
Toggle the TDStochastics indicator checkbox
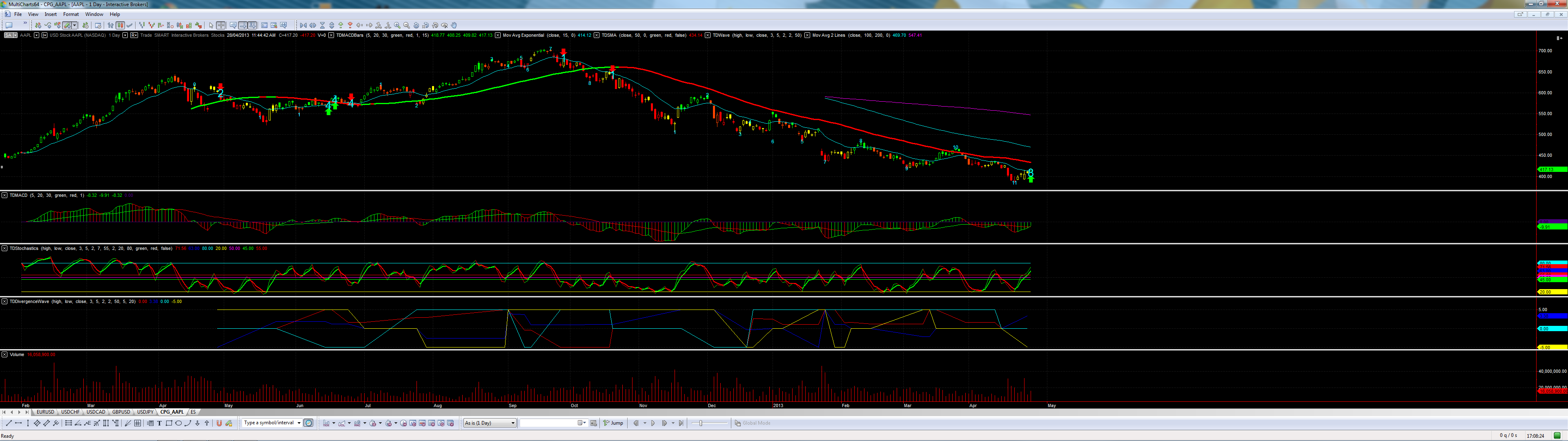pos(4,248)
